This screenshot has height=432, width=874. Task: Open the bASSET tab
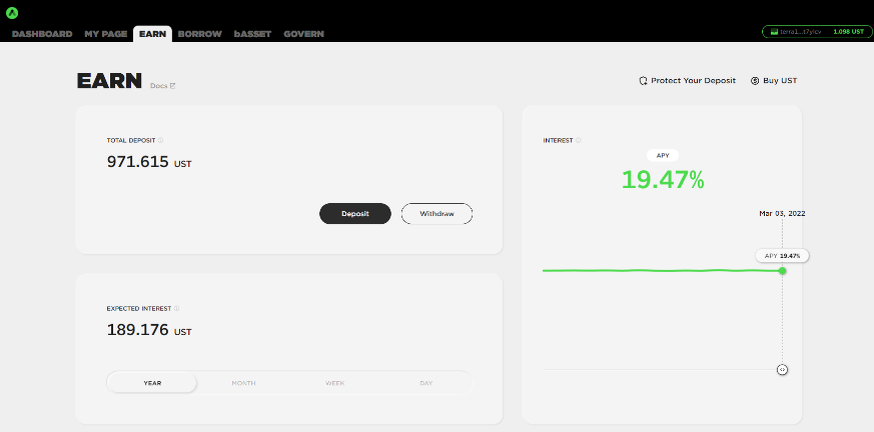click(253, 34)
